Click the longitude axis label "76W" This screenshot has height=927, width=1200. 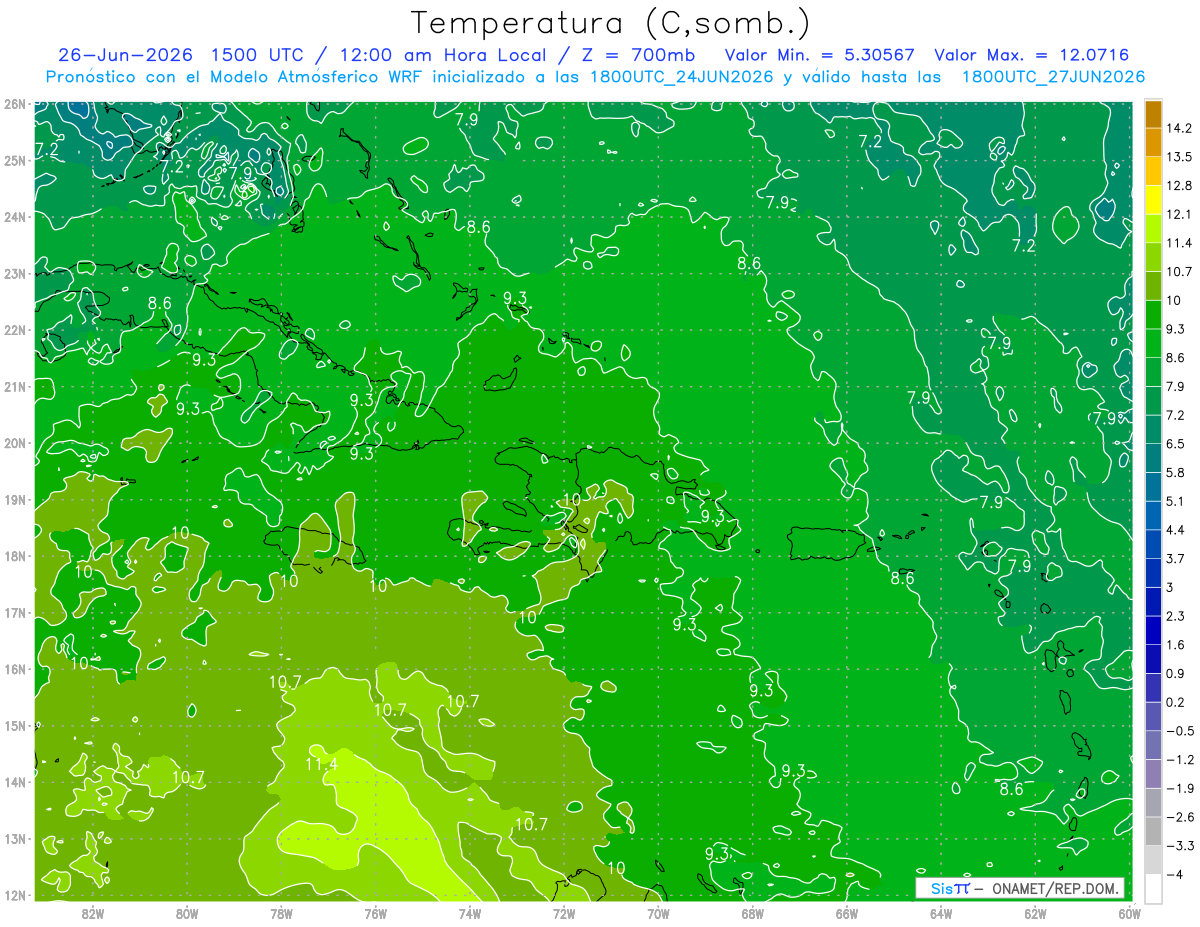click(x=375, y=913)
